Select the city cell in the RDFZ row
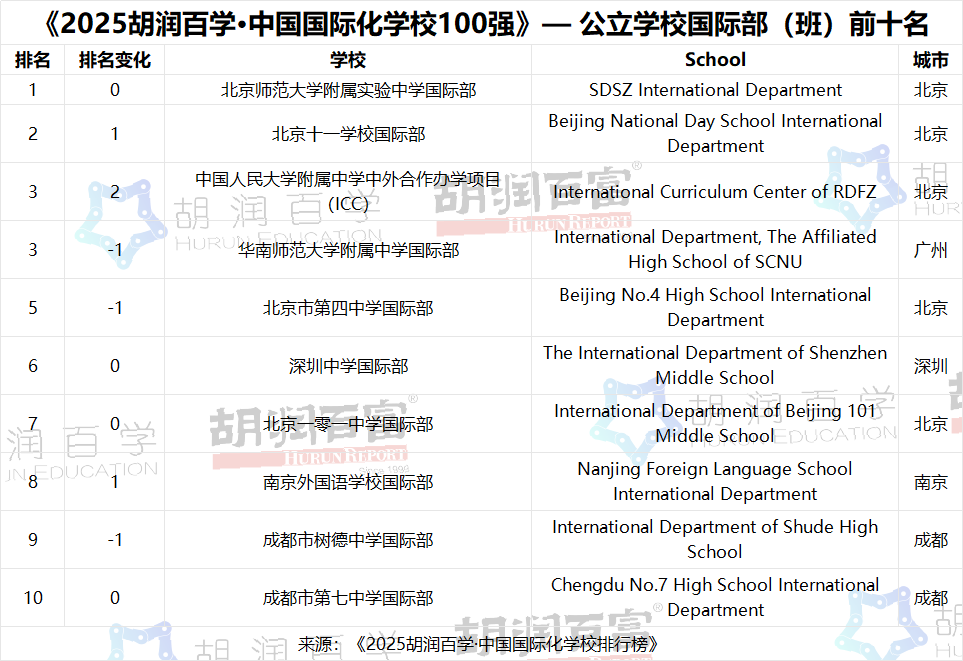 930,192
